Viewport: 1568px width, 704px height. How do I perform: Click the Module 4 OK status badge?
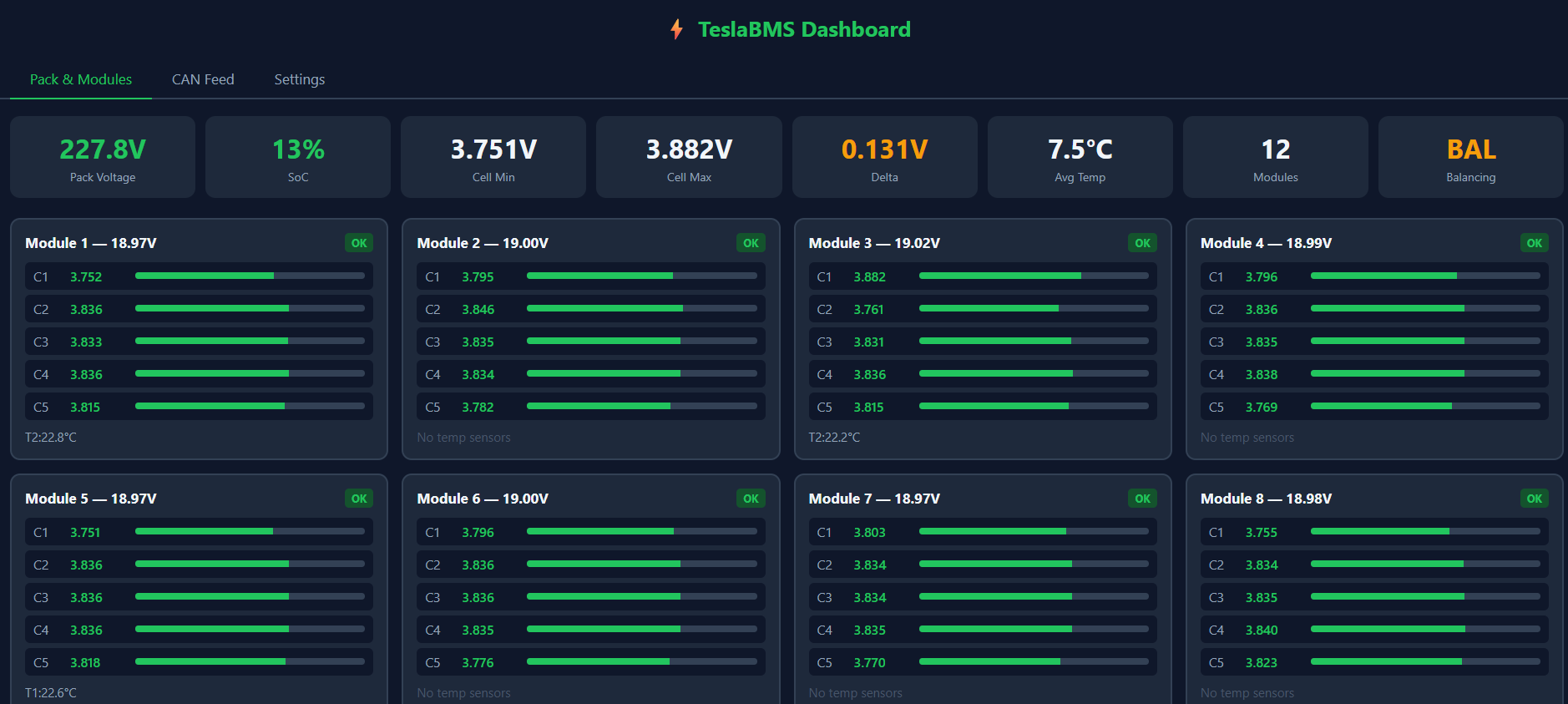[x=1534, y=243]
